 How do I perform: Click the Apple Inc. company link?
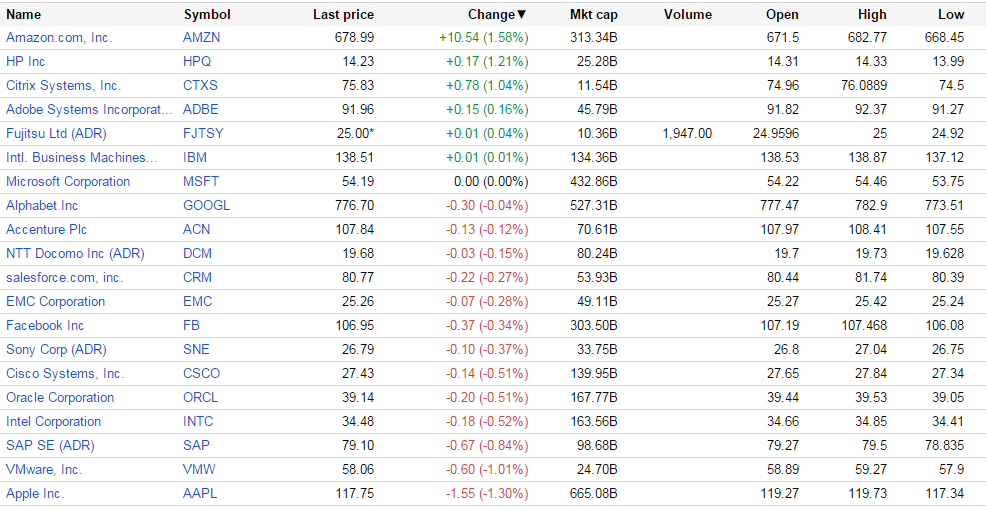(x=35, y=493)
